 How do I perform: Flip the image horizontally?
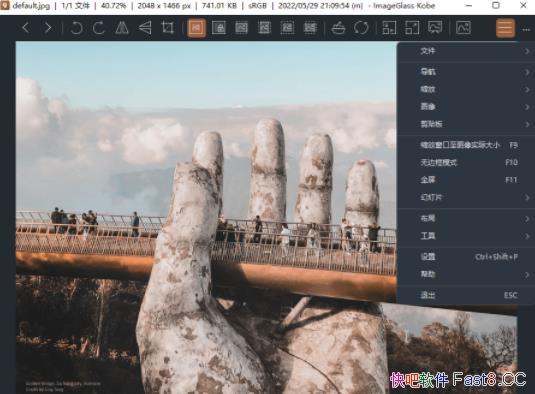[122, 28]
